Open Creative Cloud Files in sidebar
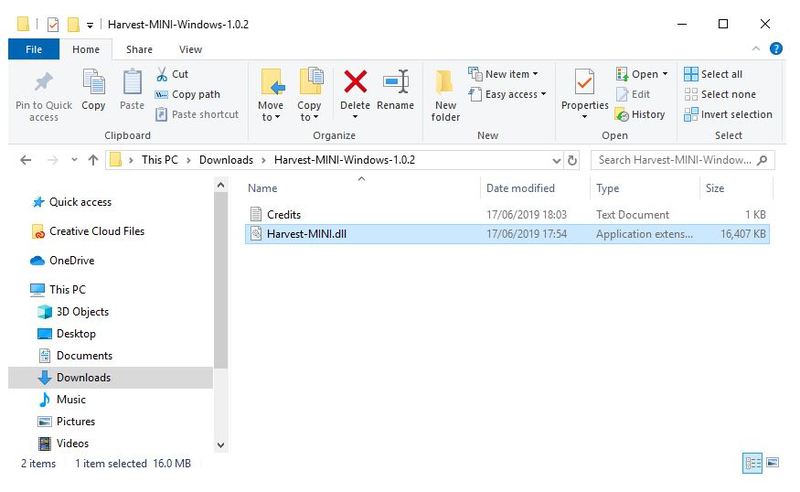The image size is (800, 492). pos(96,231)
